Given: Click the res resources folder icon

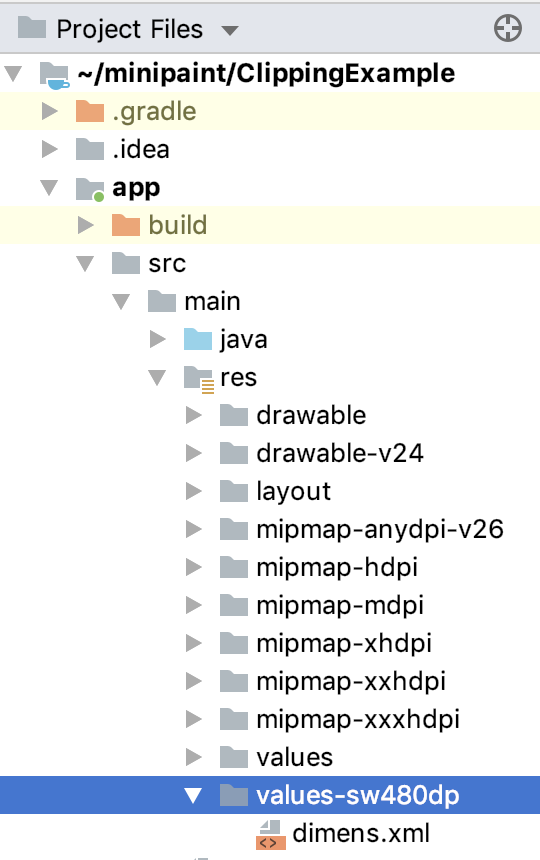Looking at the screenshot, I should point(198,378).
